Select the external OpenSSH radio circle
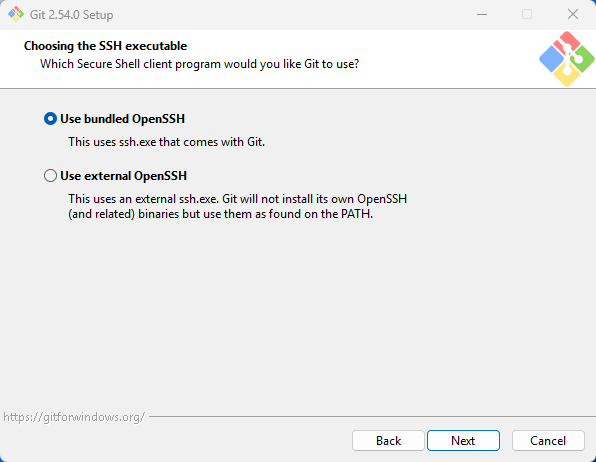Screen dimensions: 596x462 (x=50, y=176)
